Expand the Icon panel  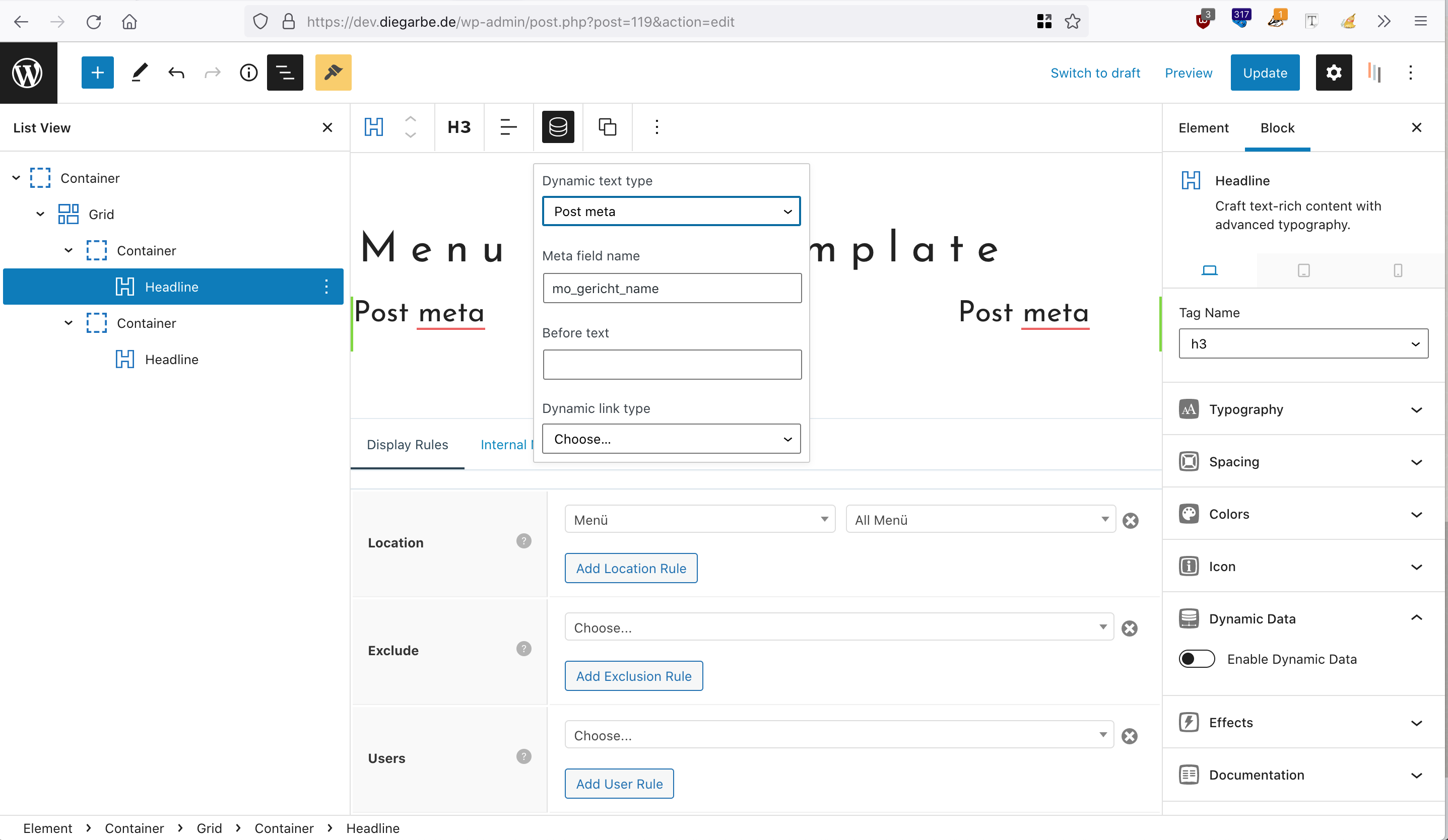point(1303,566)
